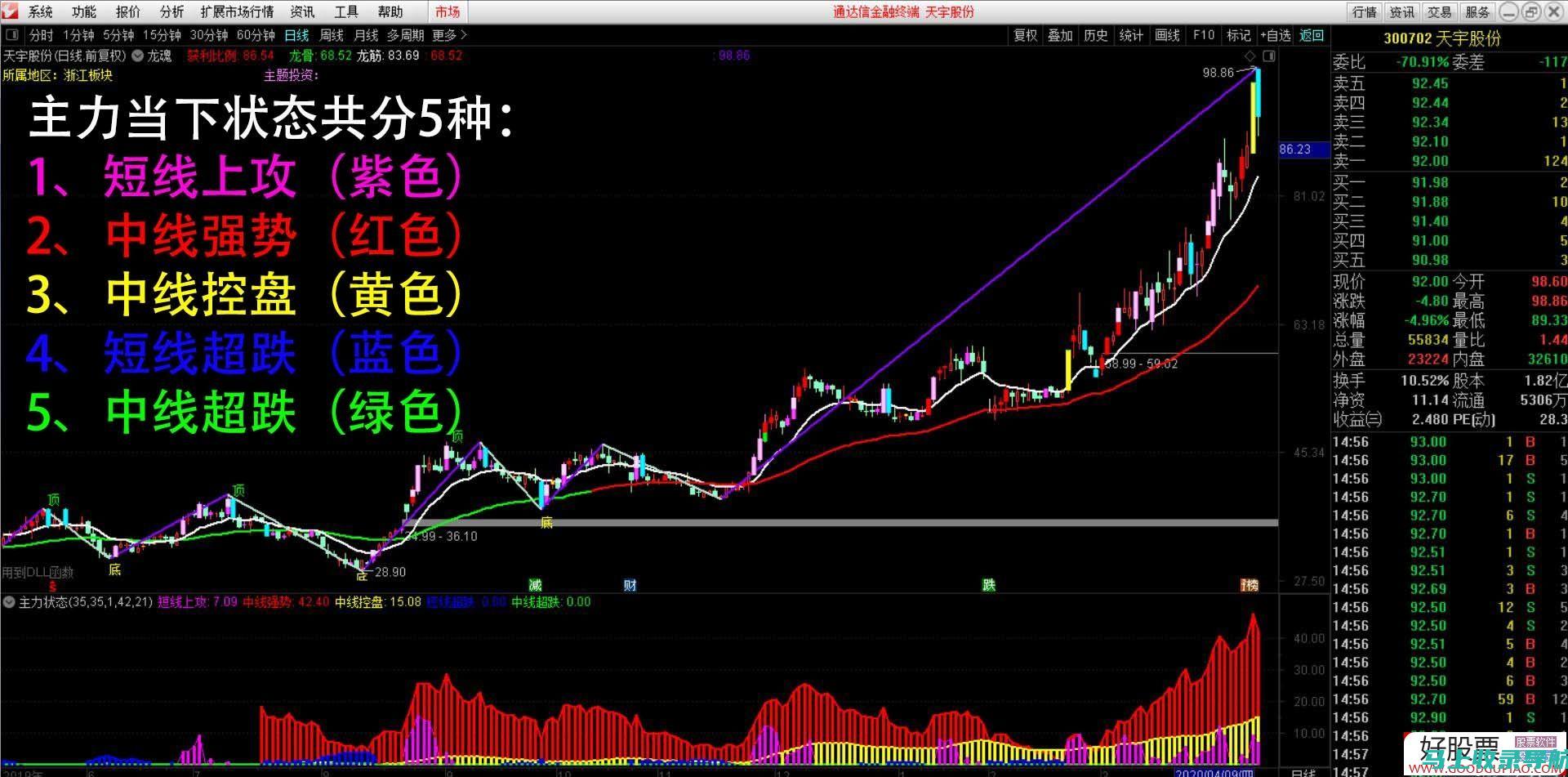Click the 浙江板块 region link
The width and height of the screenshot is (1568, 777).
(88, 75)
